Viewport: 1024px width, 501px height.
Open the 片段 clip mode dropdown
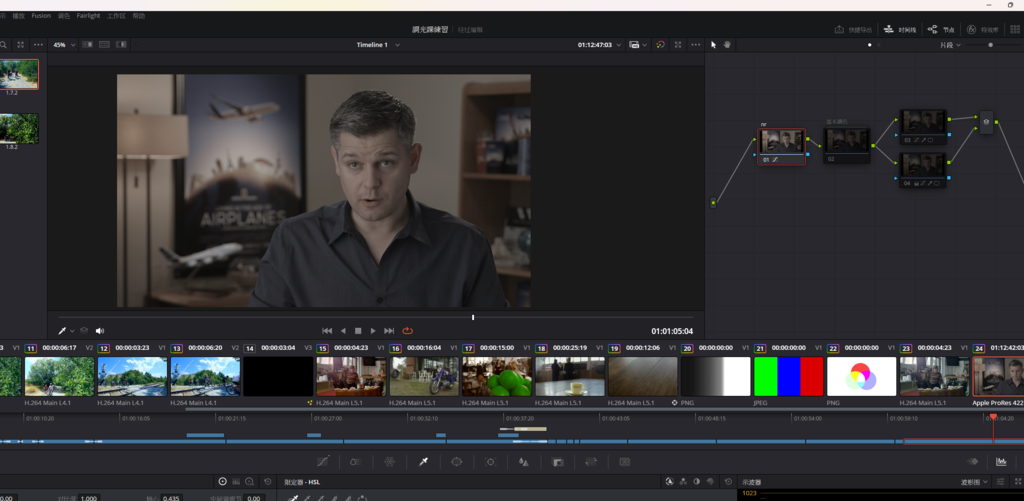pyautogui.click(x=950, y=45)
